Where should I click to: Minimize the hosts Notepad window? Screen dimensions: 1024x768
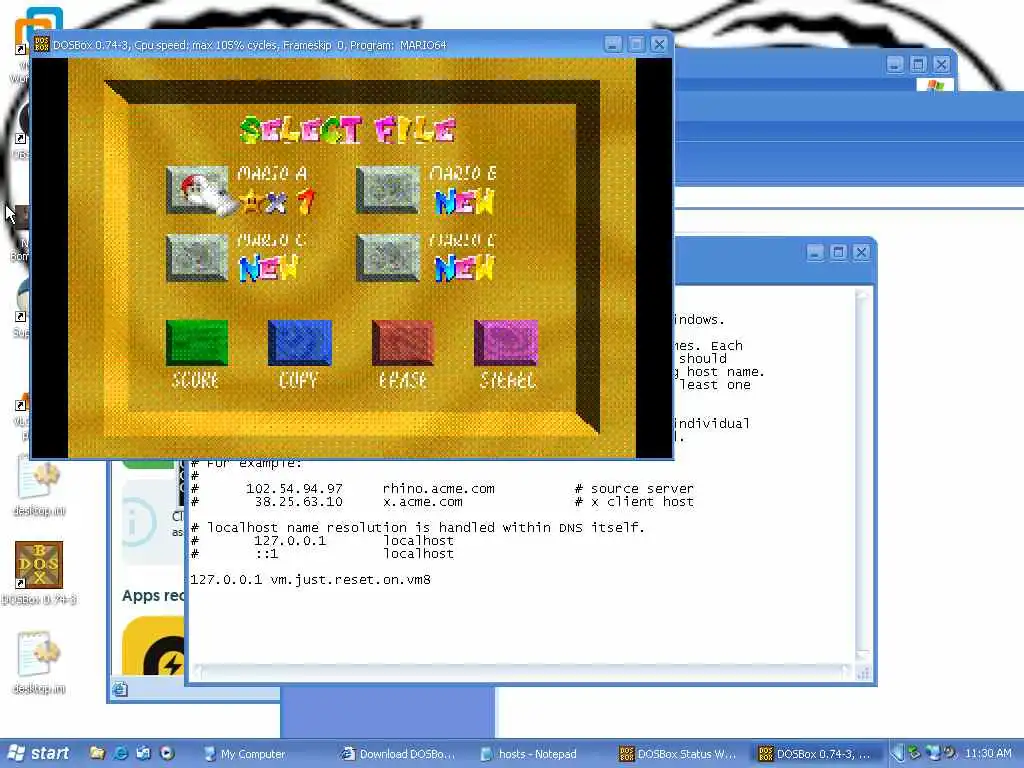(815, 252)
